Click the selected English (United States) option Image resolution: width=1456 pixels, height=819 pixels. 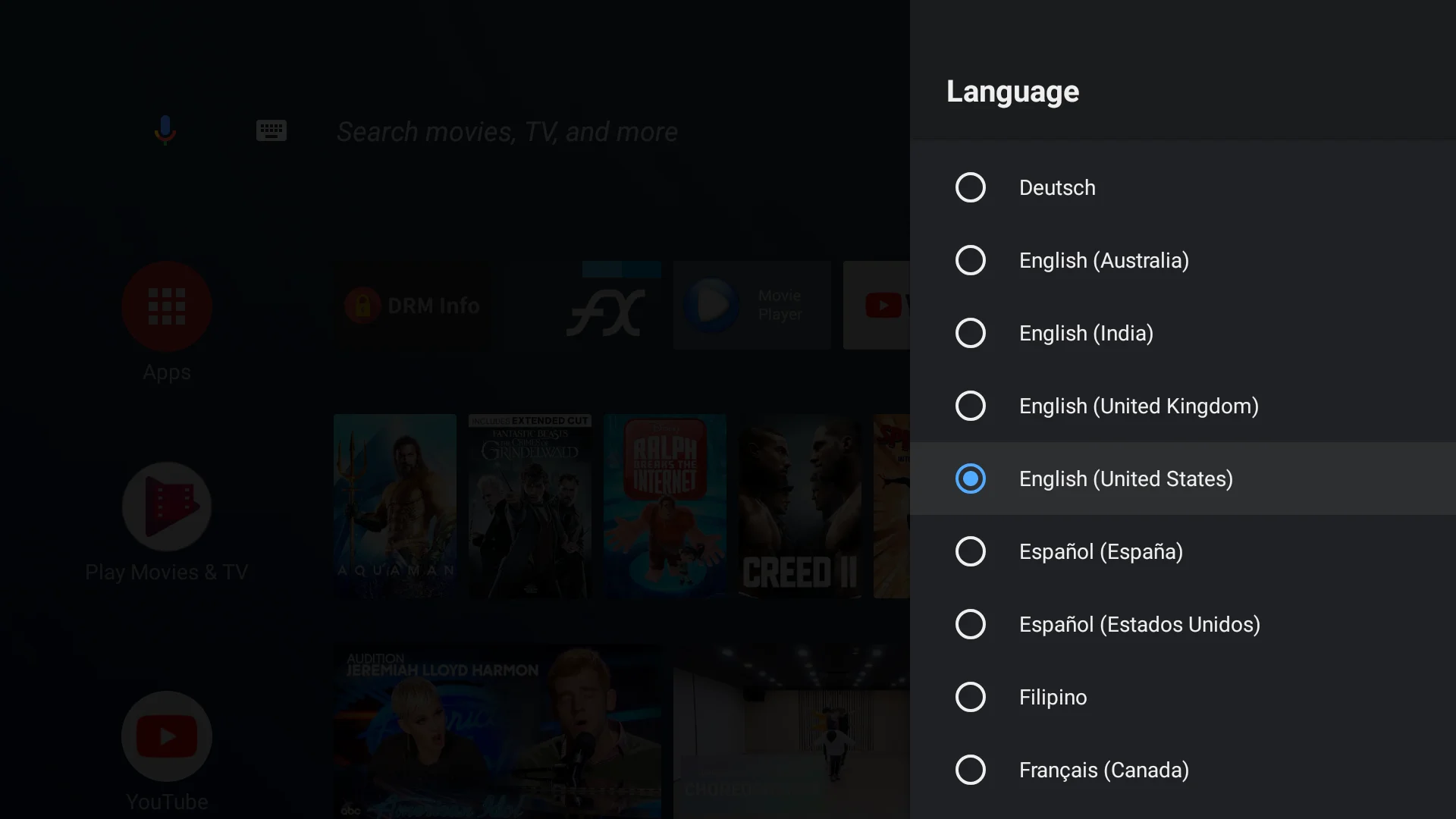coord(1183,479)
